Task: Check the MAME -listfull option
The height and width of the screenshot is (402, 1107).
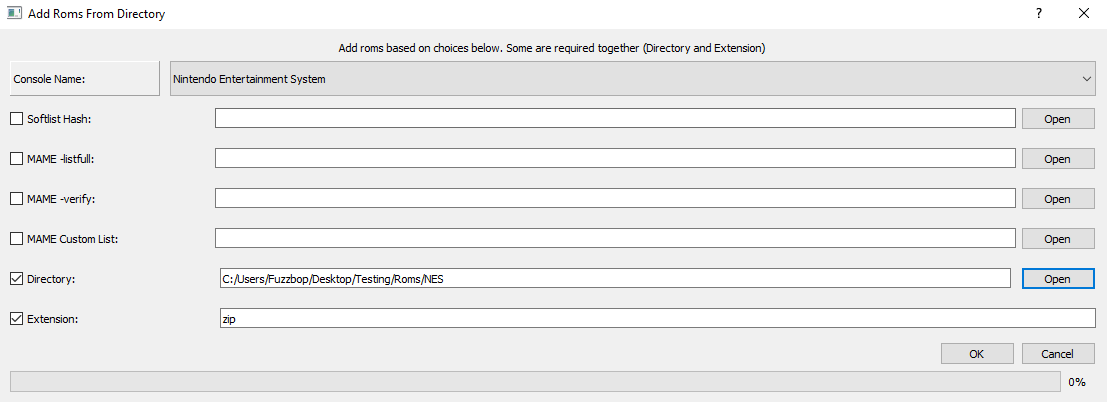Action: [x=16, y=159]
